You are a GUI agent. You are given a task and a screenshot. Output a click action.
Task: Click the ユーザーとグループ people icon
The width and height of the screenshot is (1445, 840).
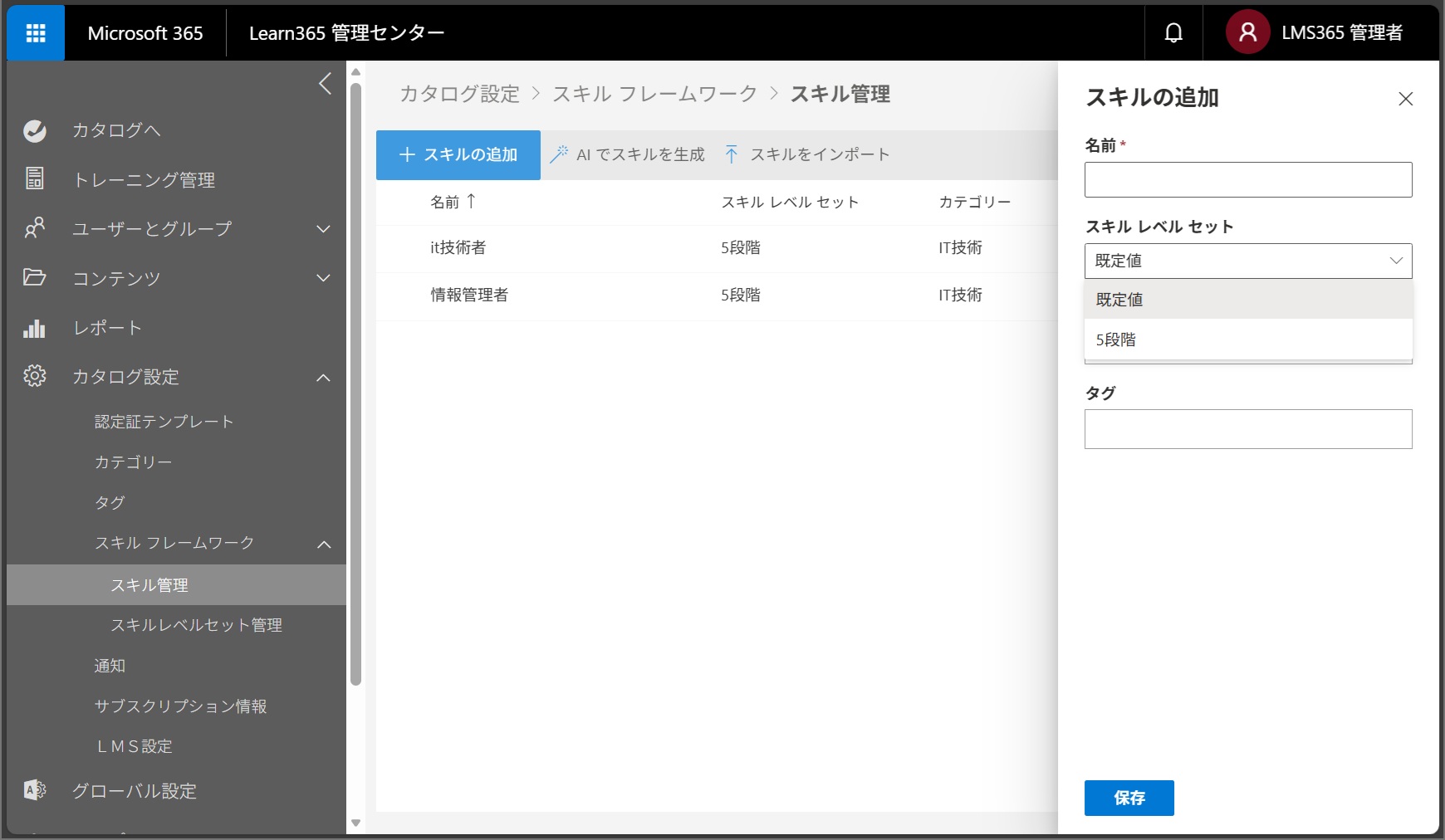coord(35,227)
